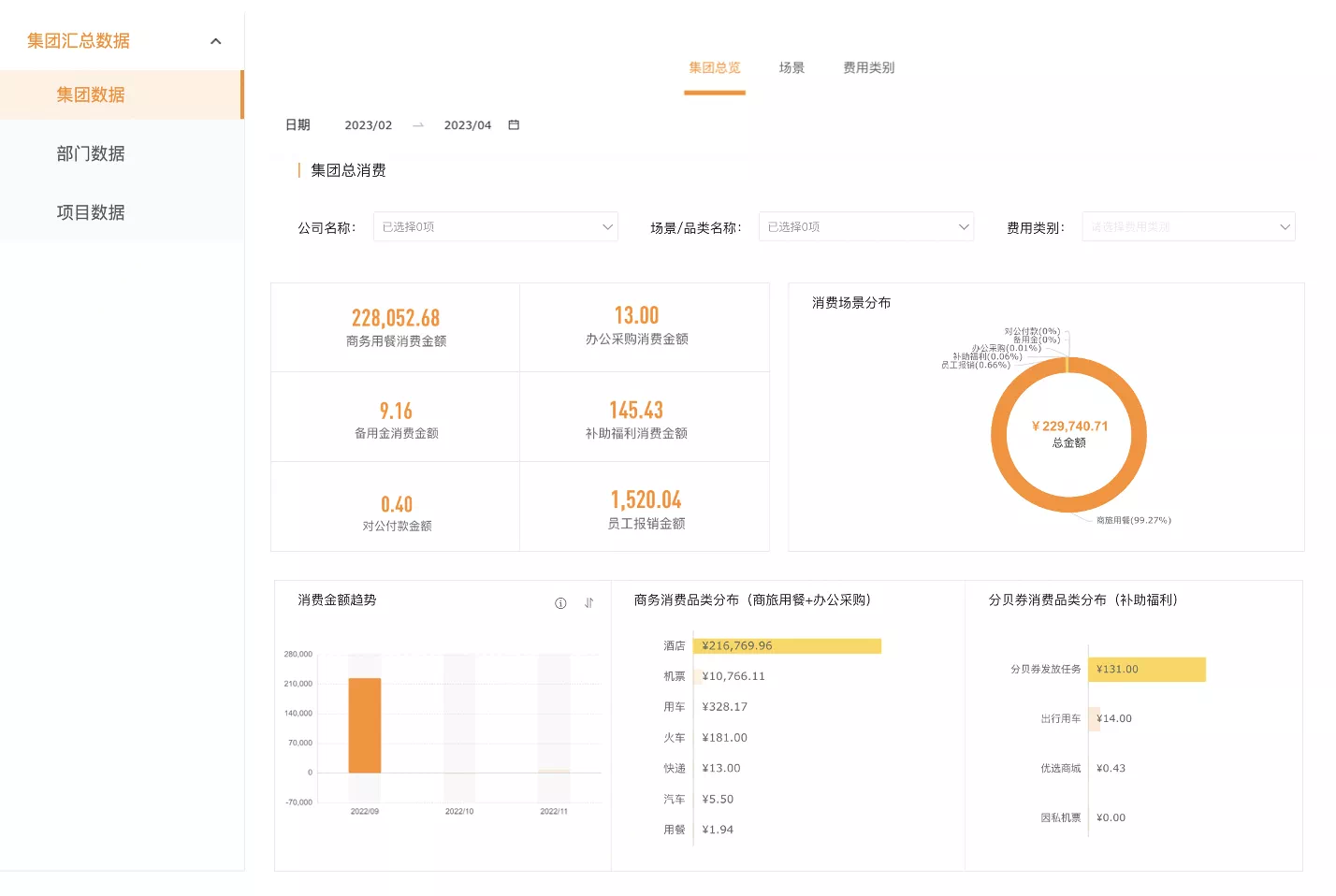Expand the 场景/品类名称 dropdown
This screenshot has height=896, width=1336.
click(x=865, y=227)
